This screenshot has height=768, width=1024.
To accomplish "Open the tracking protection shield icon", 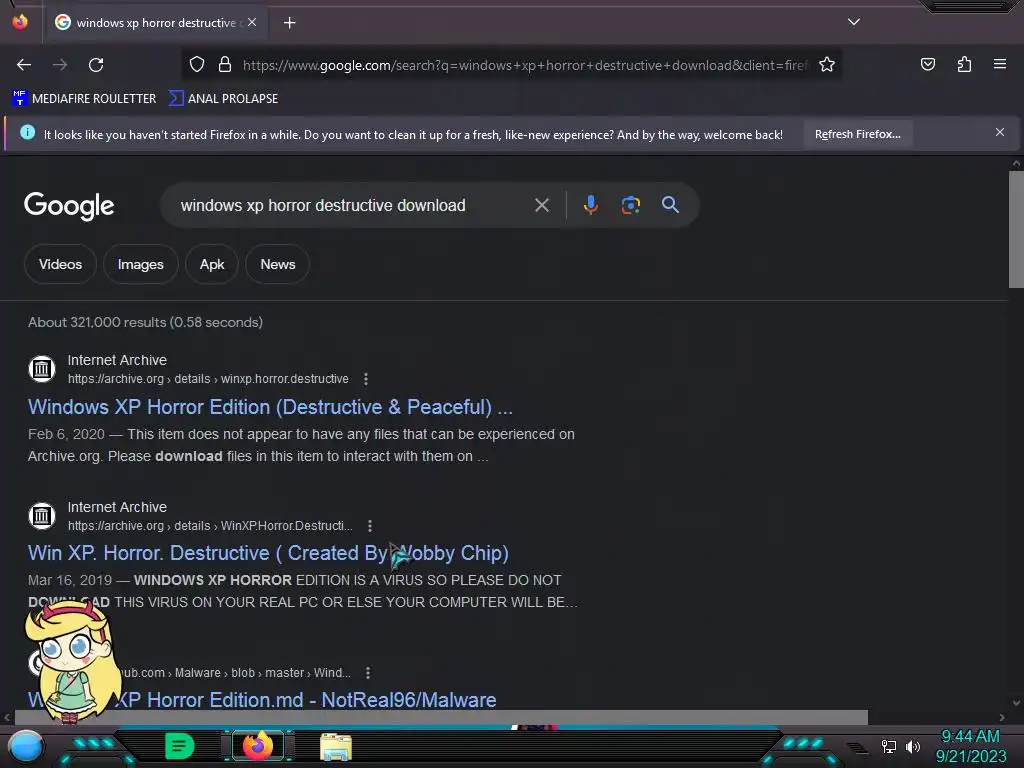I will tap(197, 64).
